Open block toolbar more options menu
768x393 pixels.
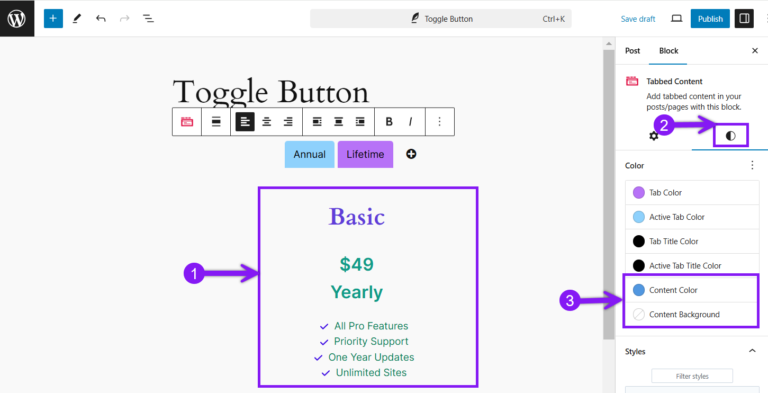439,122
